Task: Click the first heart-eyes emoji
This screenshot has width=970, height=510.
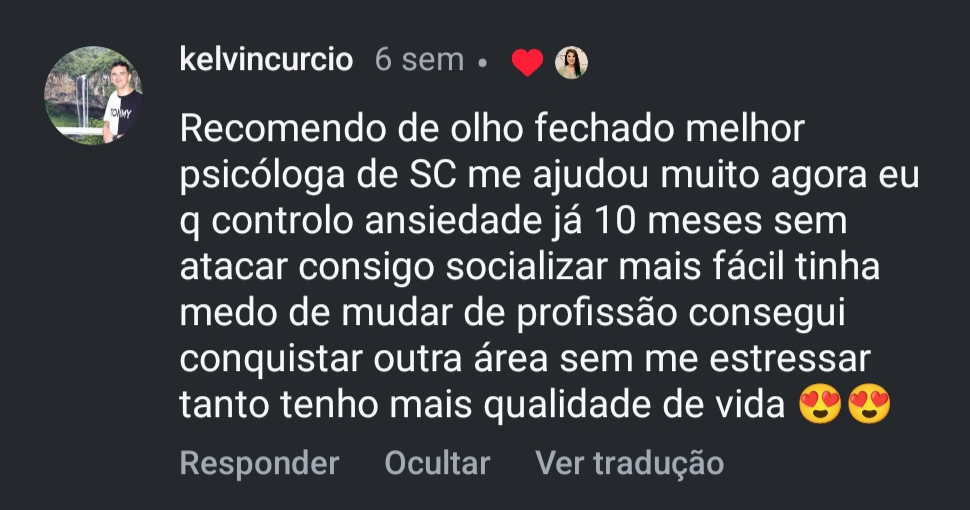Action: (x=821, y=405)
